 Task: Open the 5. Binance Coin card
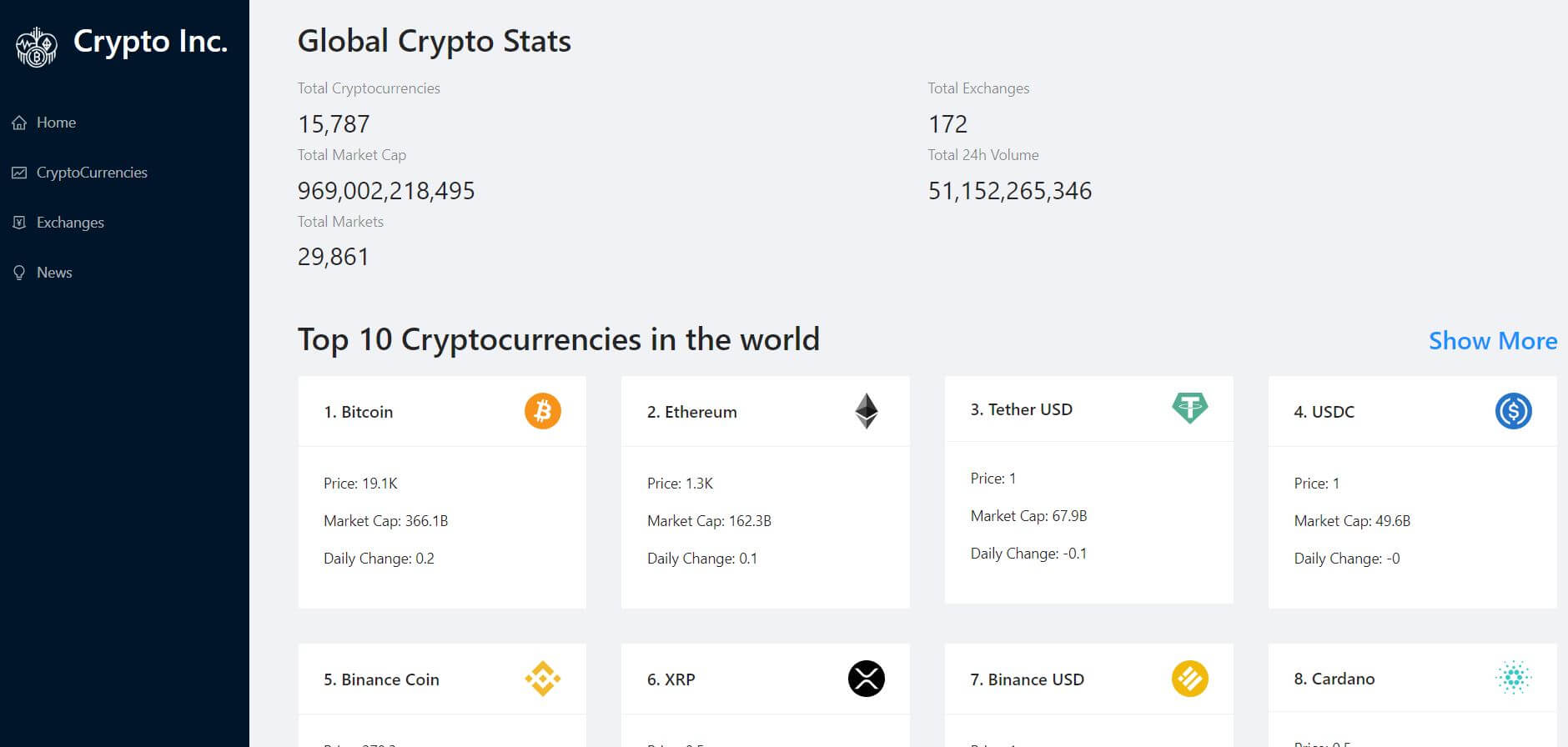point(442,695)
